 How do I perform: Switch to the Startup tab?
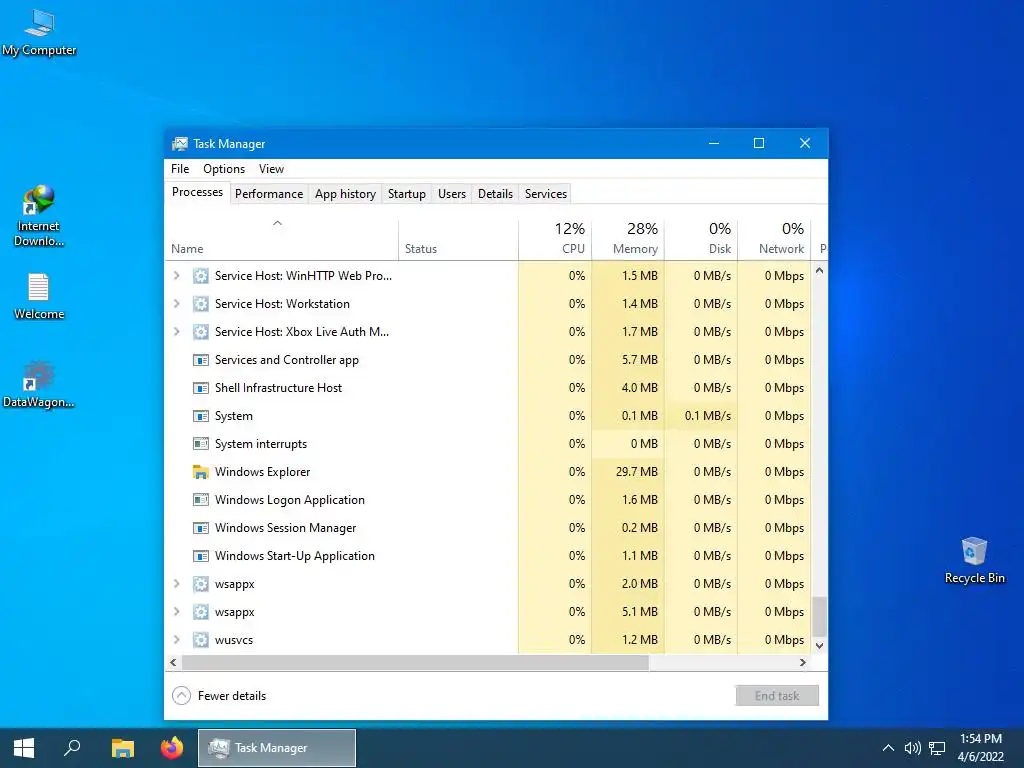tap(406, 194)
